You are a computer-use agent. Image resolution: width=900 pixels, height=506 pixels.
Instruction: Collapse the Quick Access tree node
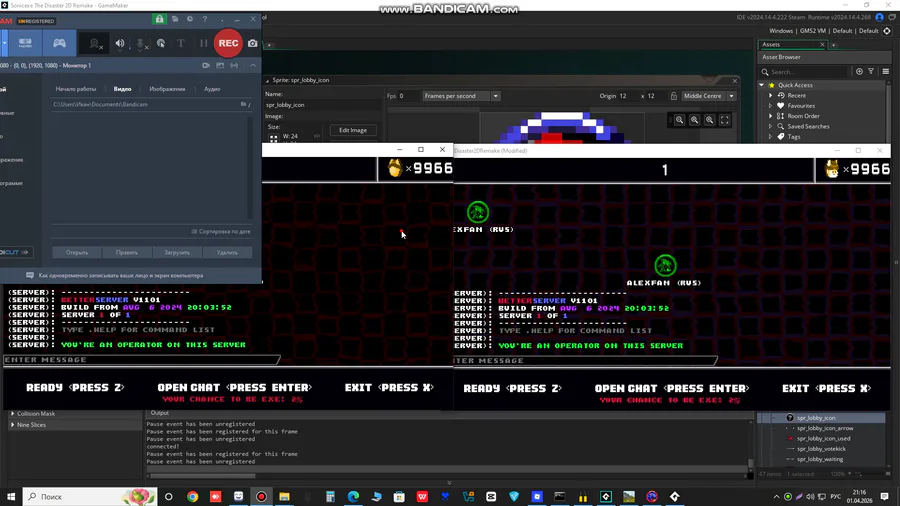(762, 85)
